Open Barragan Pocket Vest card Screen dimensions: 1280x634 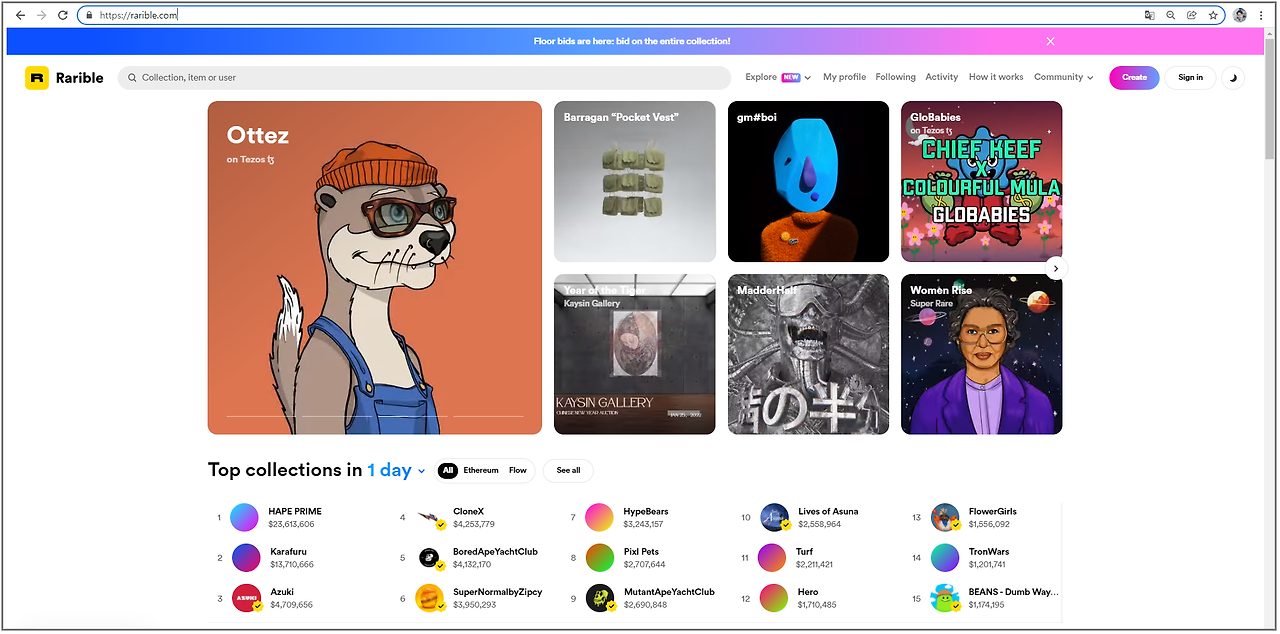click(635, 182)
